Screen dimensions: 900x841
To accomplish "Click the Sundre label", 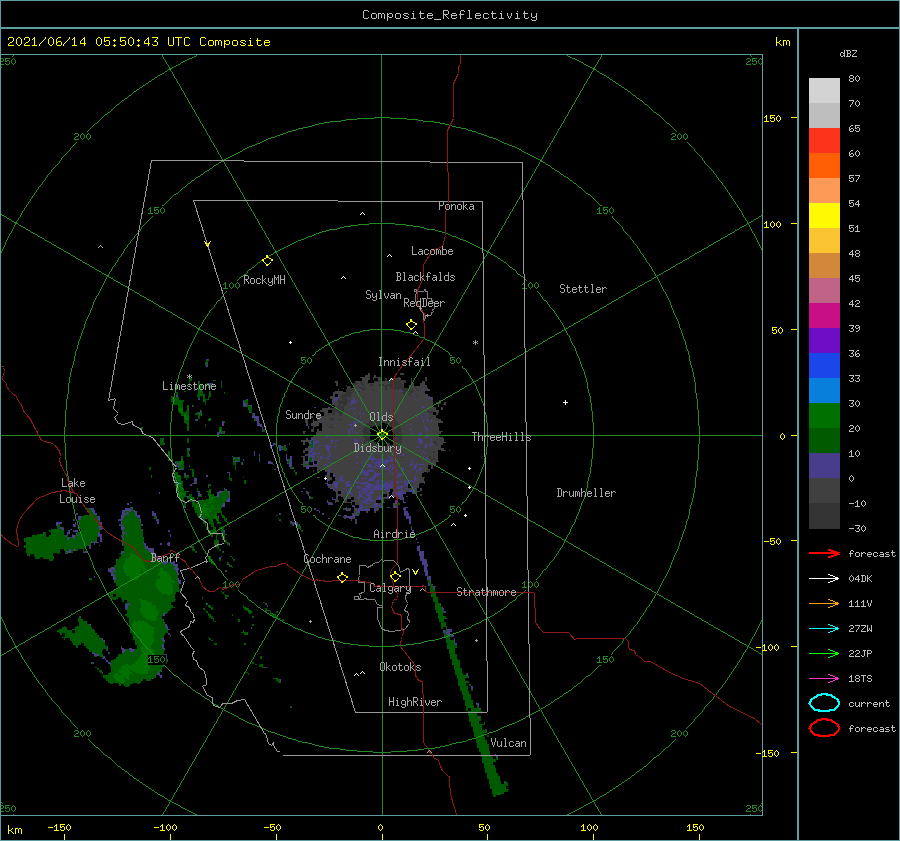I will tap(303, 414).
